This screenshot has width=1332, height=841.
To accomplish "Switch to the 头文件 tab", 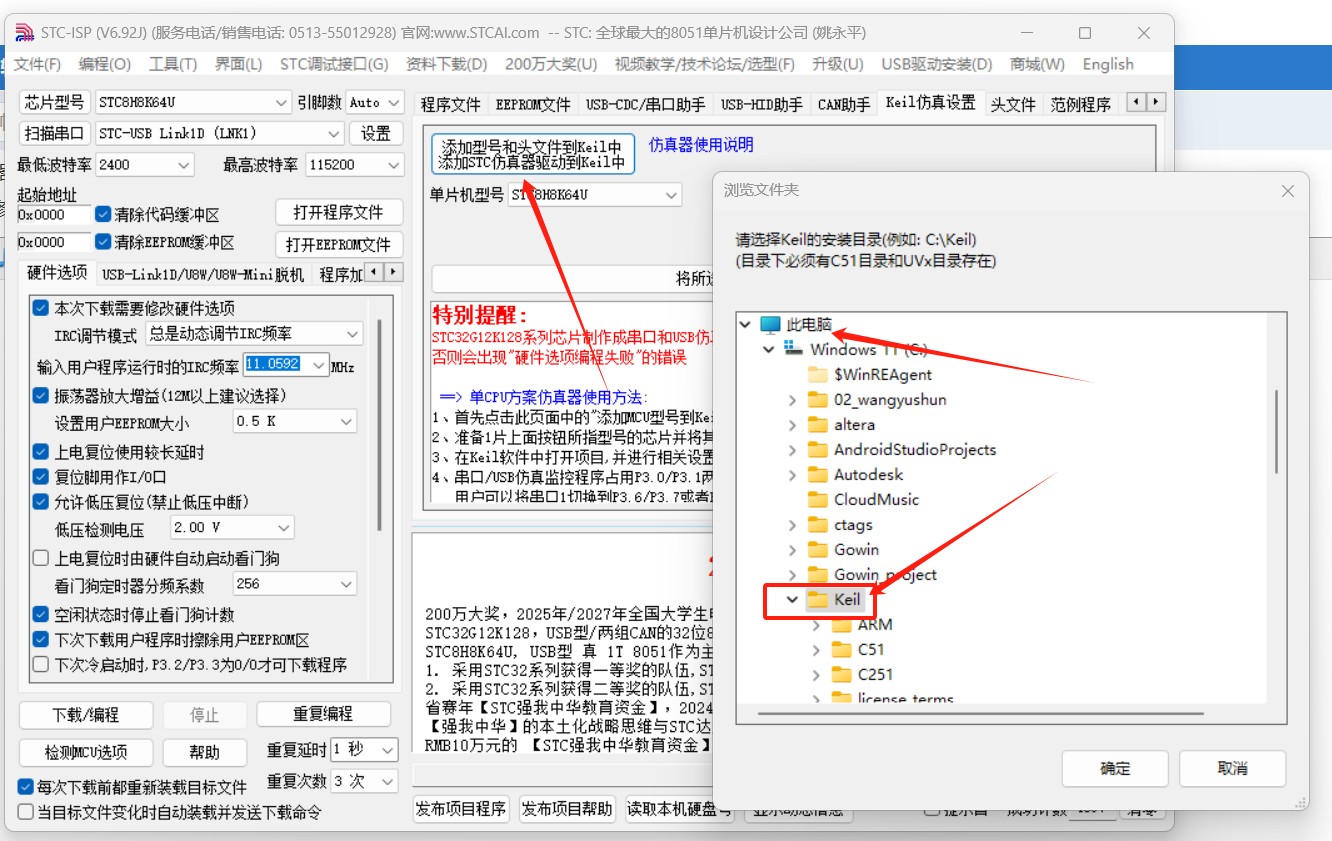I will click(x=1013, y=104).
